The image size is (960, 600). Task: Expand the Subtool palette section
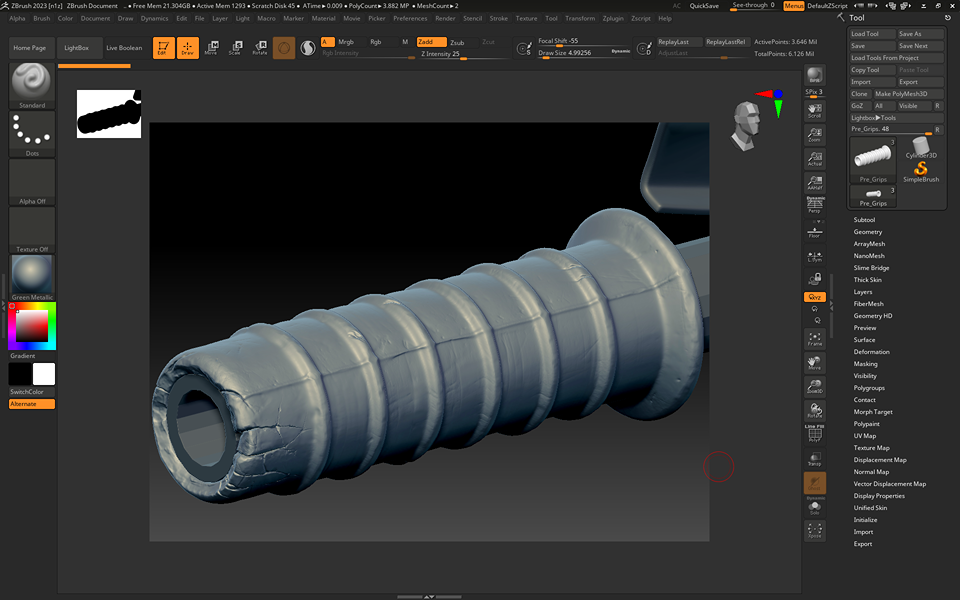click(864, 220)
